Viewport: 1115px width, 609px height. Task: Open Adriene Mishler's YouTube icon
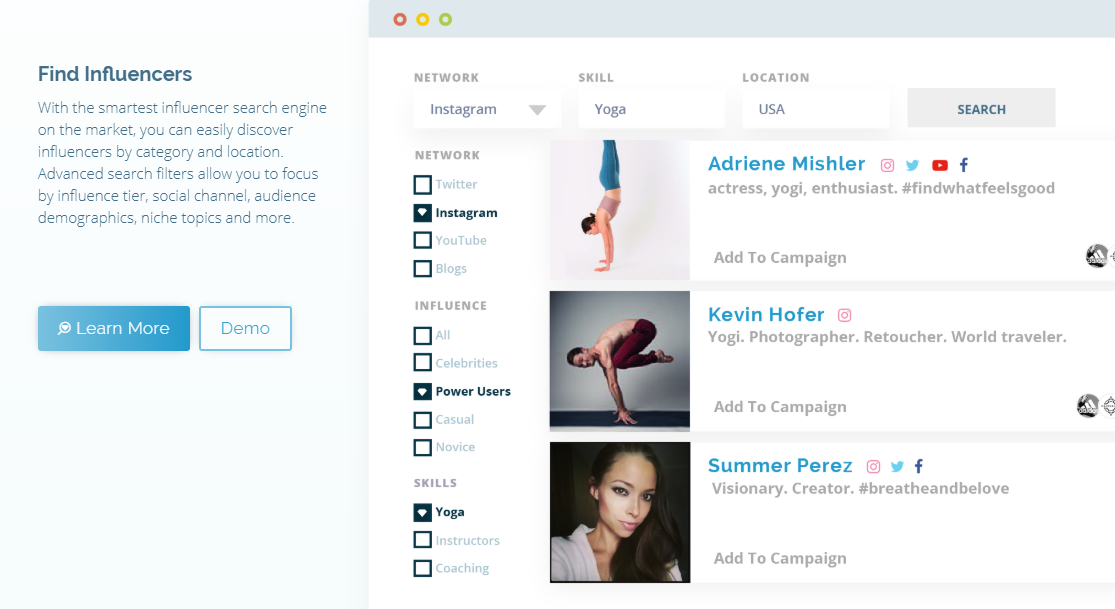point(940,165)
